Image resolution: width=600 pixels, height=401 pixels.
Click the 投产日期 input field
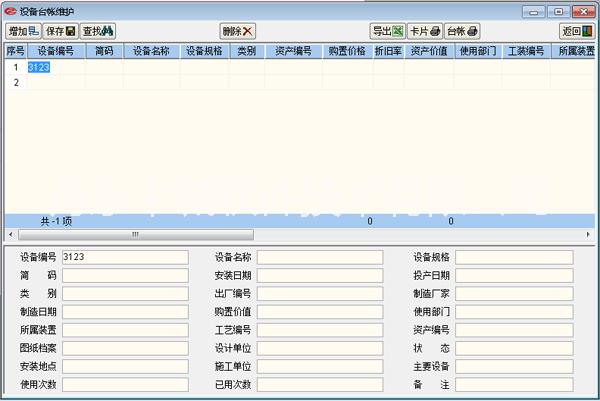click(514, 275)
